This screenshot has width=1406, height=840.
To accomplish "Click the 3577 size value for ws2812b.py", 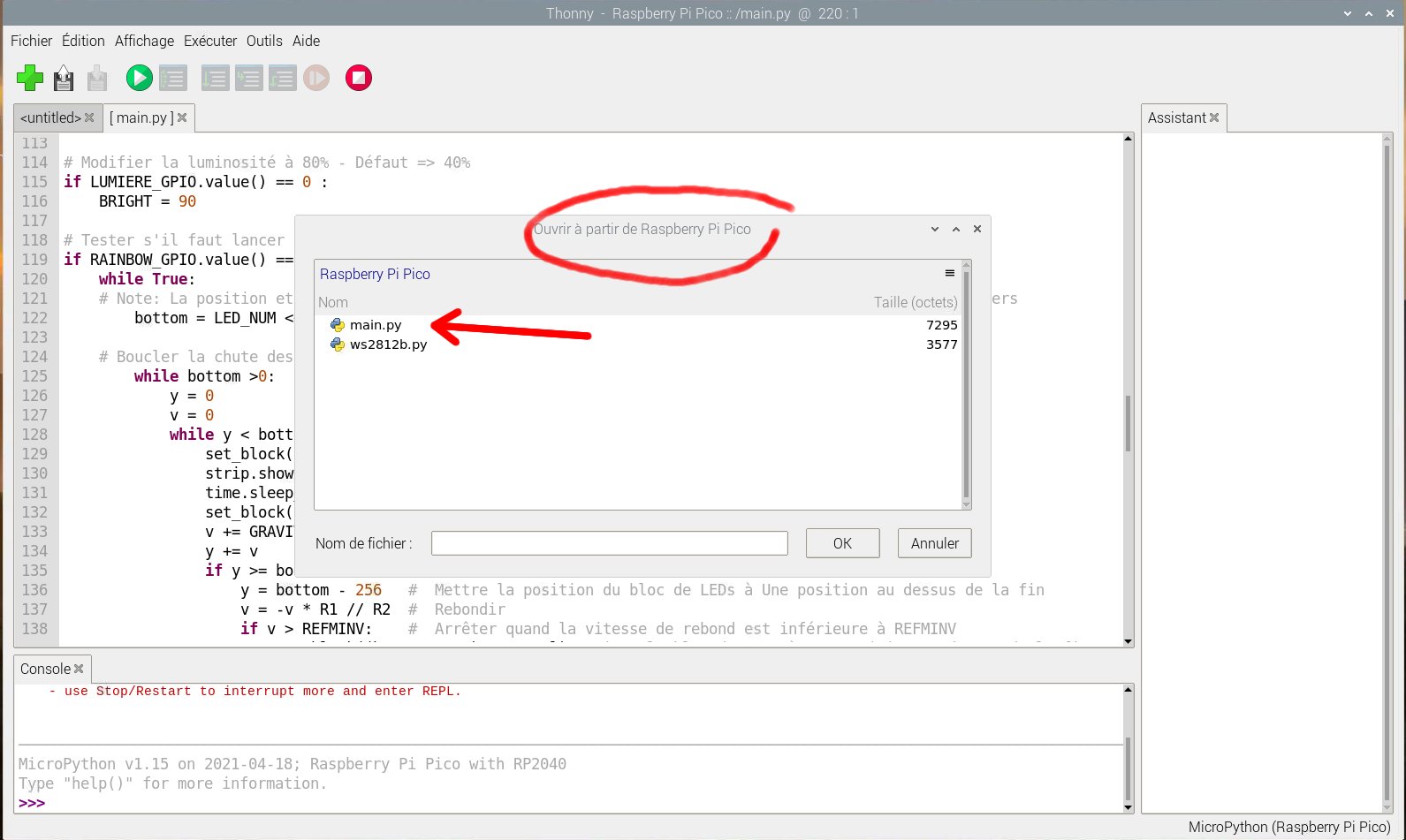I will point(942,344).
